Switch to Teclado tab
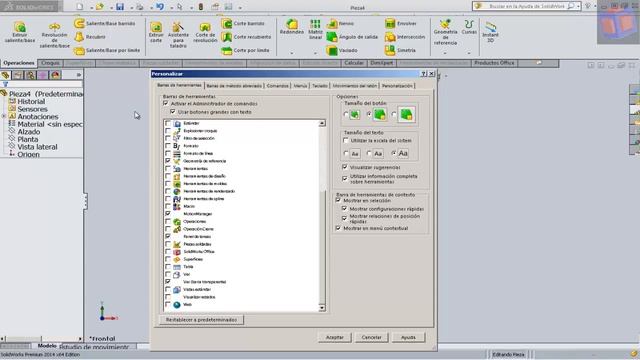Image resolution: width=640 pixels, height=360 pixels. pos(320,86)
